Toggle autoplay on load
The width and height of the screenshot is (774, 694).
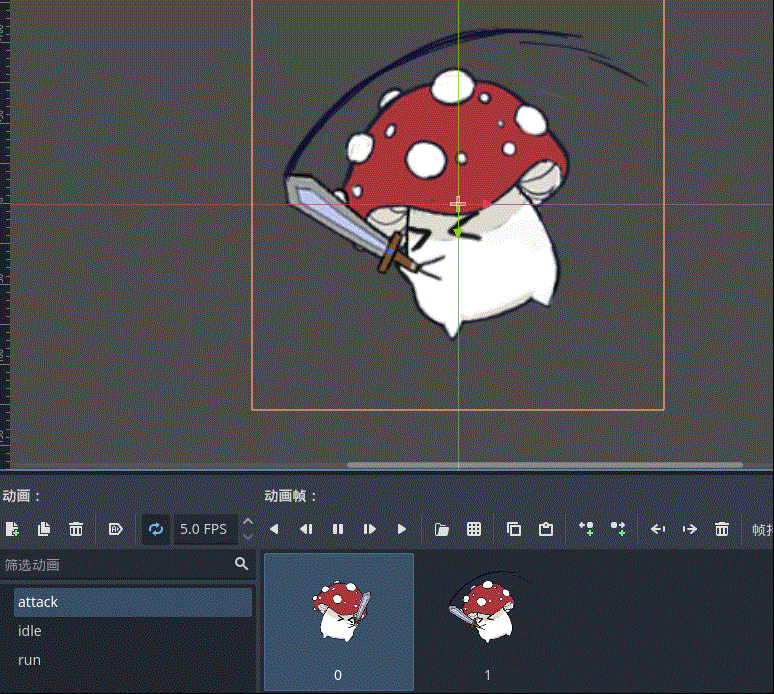point(116,529)
